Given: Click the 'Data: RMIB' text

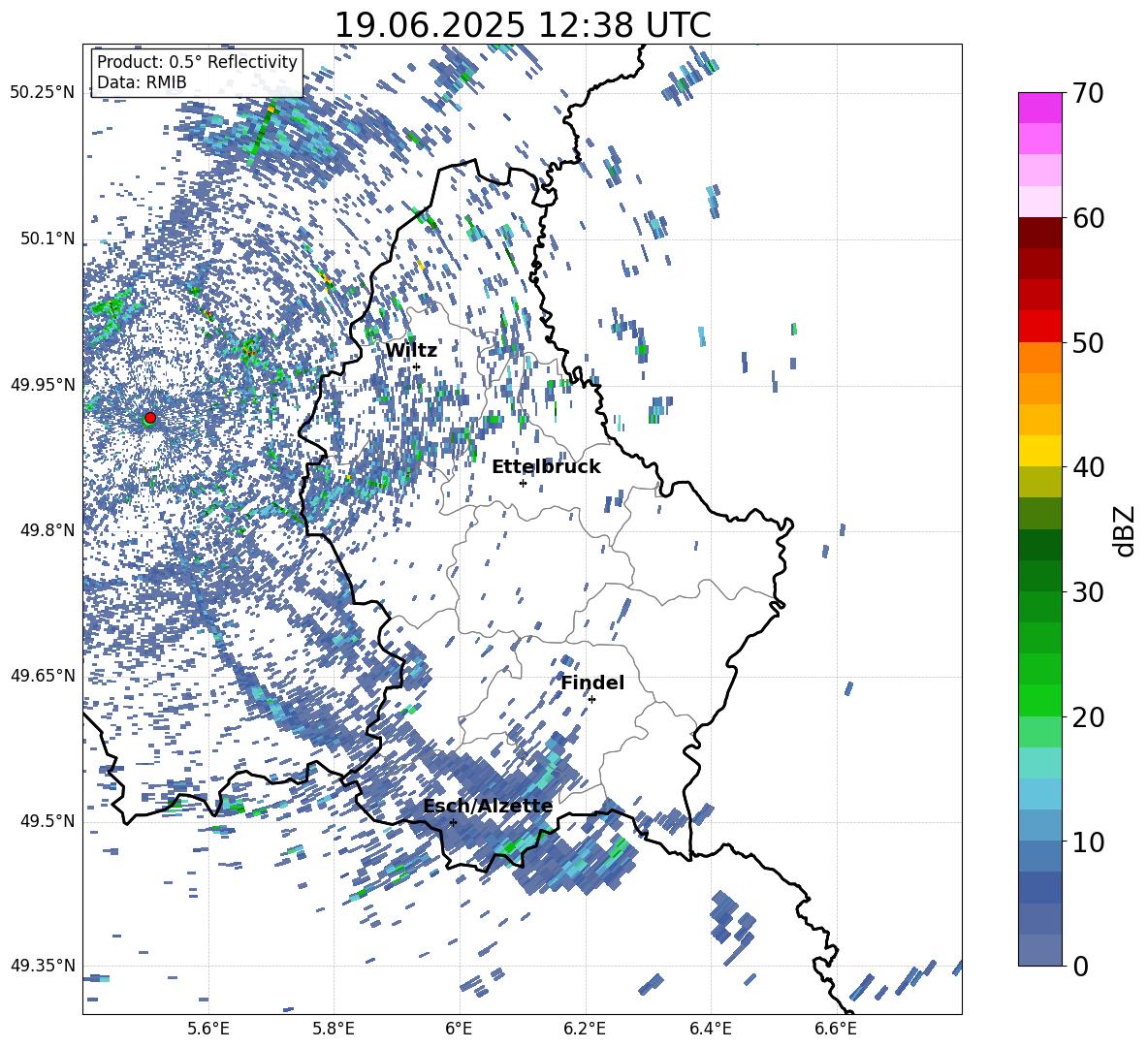Looking at the screenshot, I should (142, 82).
